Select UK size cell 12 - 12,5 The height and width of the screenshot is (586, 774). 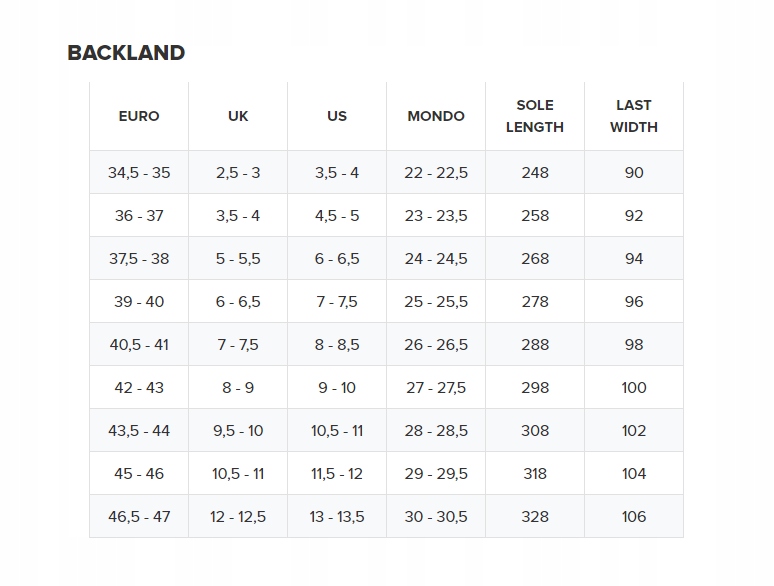238,517
